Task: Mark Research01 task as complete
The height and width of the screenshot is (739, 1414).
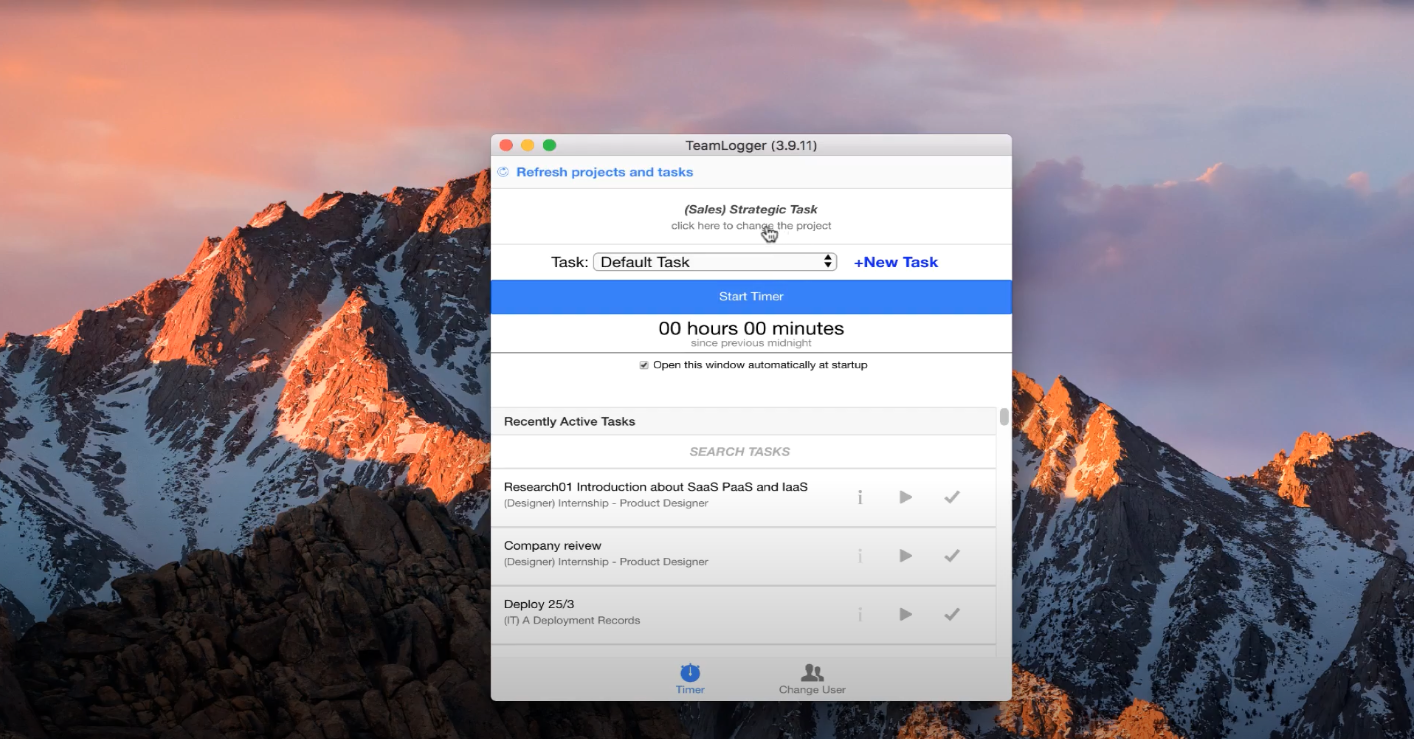Action: coord(951,497)
